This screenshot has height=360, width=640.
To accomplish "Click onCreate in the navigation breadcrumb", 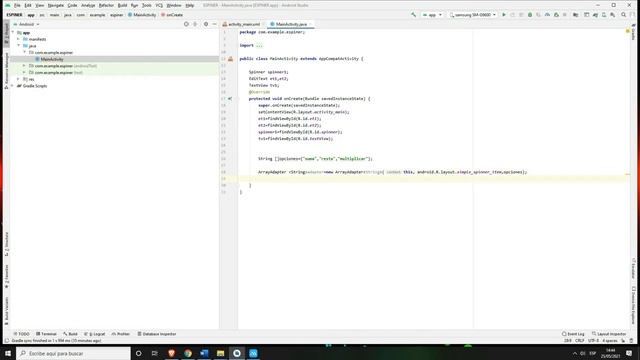I will (172, 15).
